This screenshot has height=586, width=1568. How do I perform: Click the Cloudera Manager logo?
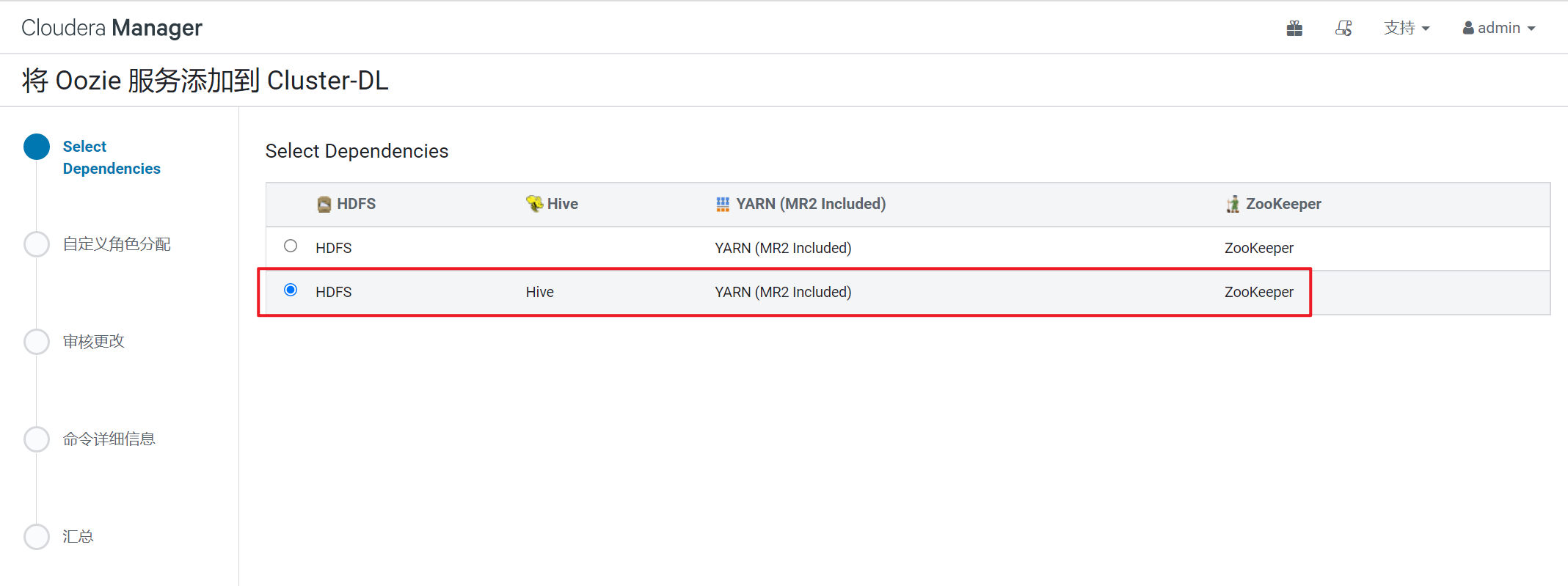[112, 28]
